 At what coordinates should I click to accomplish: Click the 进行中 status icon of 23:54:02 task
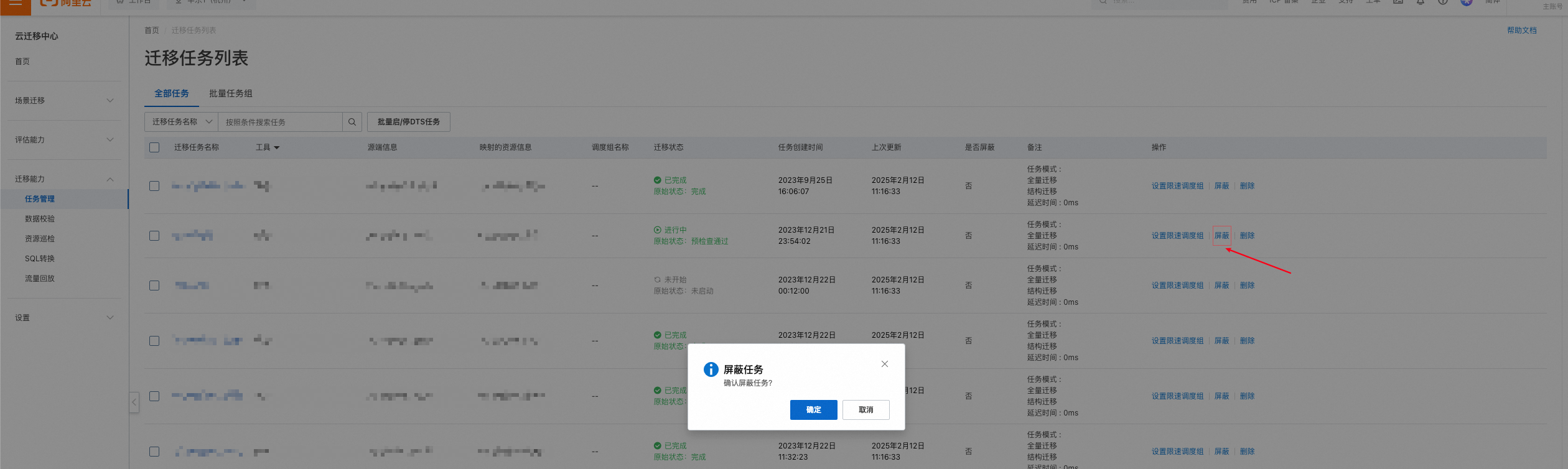657,230
